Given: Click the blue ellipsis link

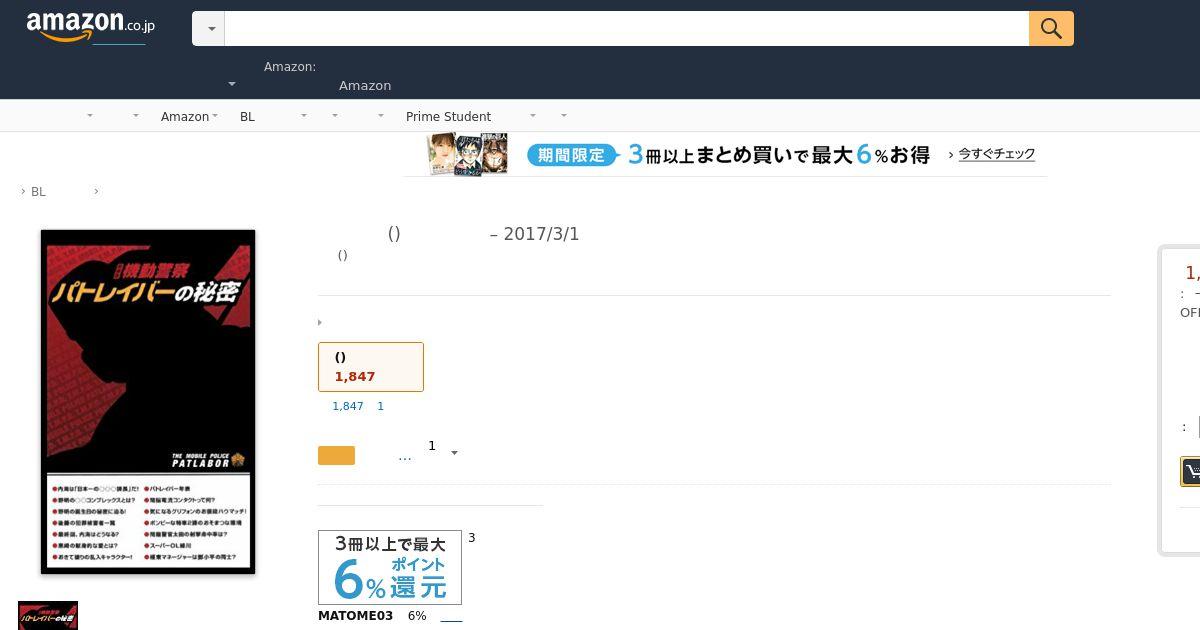Looking at the screenshot, I should coord(405,457).
